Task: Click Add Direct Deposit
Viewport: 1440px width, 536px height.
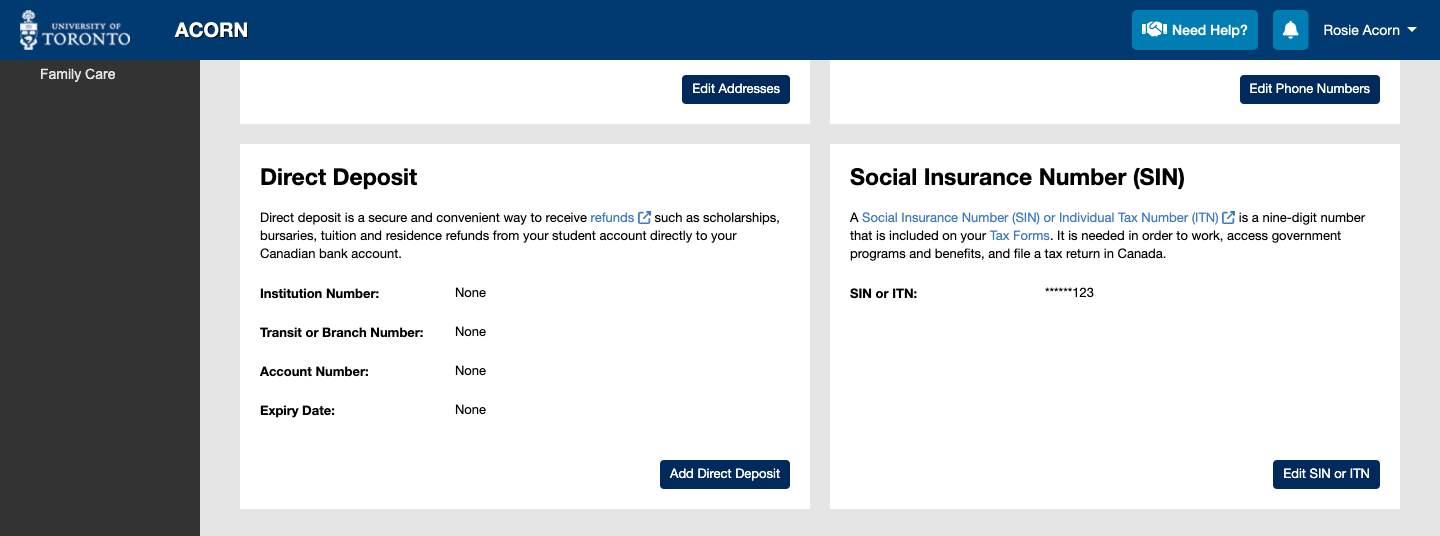Action: (725, 474)
